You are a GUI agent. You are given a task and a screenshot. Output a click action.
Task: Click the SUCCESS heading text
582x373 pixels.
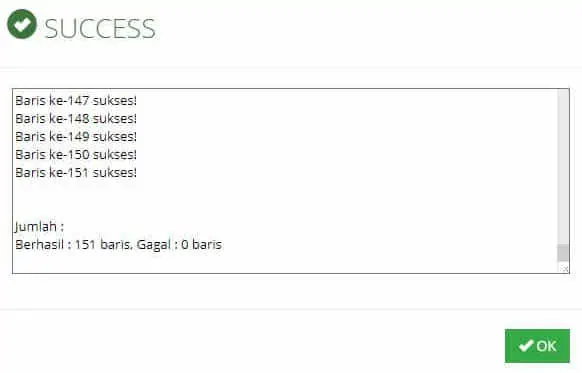click(100, 29)
